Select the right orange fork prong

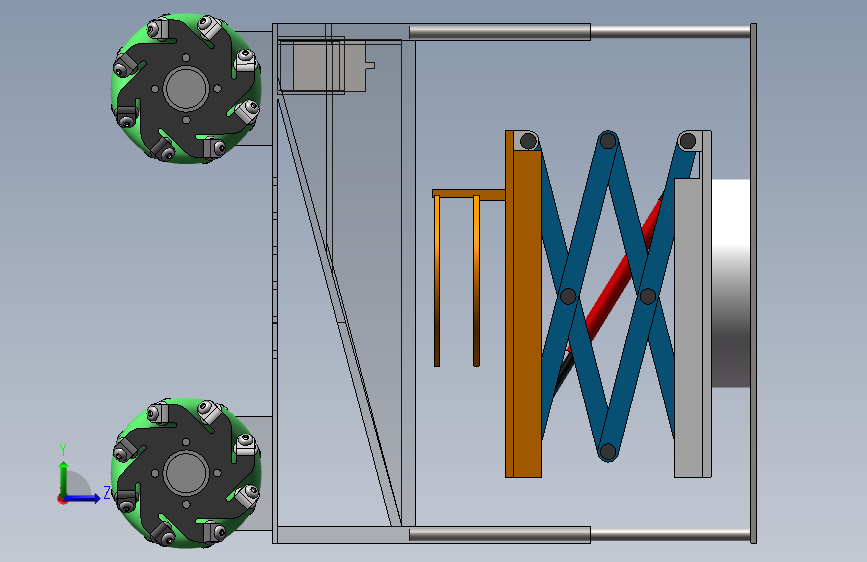[476, 281]
